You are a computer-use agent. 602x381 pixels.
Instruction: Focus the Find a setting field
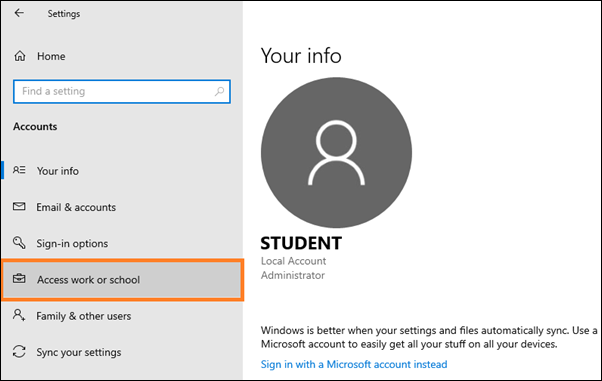point(122,91)
